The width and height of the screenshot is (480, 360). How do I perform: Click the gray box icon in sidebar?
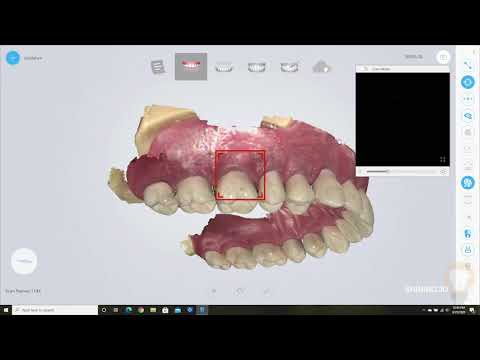point(468,132)
